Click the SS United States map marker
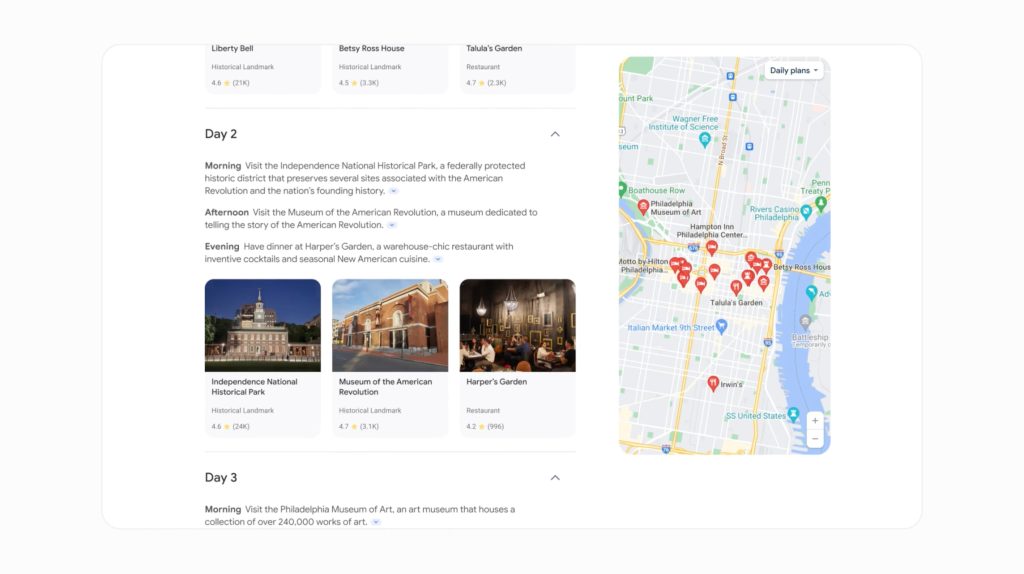The width and height of the screenshot is (1024, 574). click(x=793, y=414)
